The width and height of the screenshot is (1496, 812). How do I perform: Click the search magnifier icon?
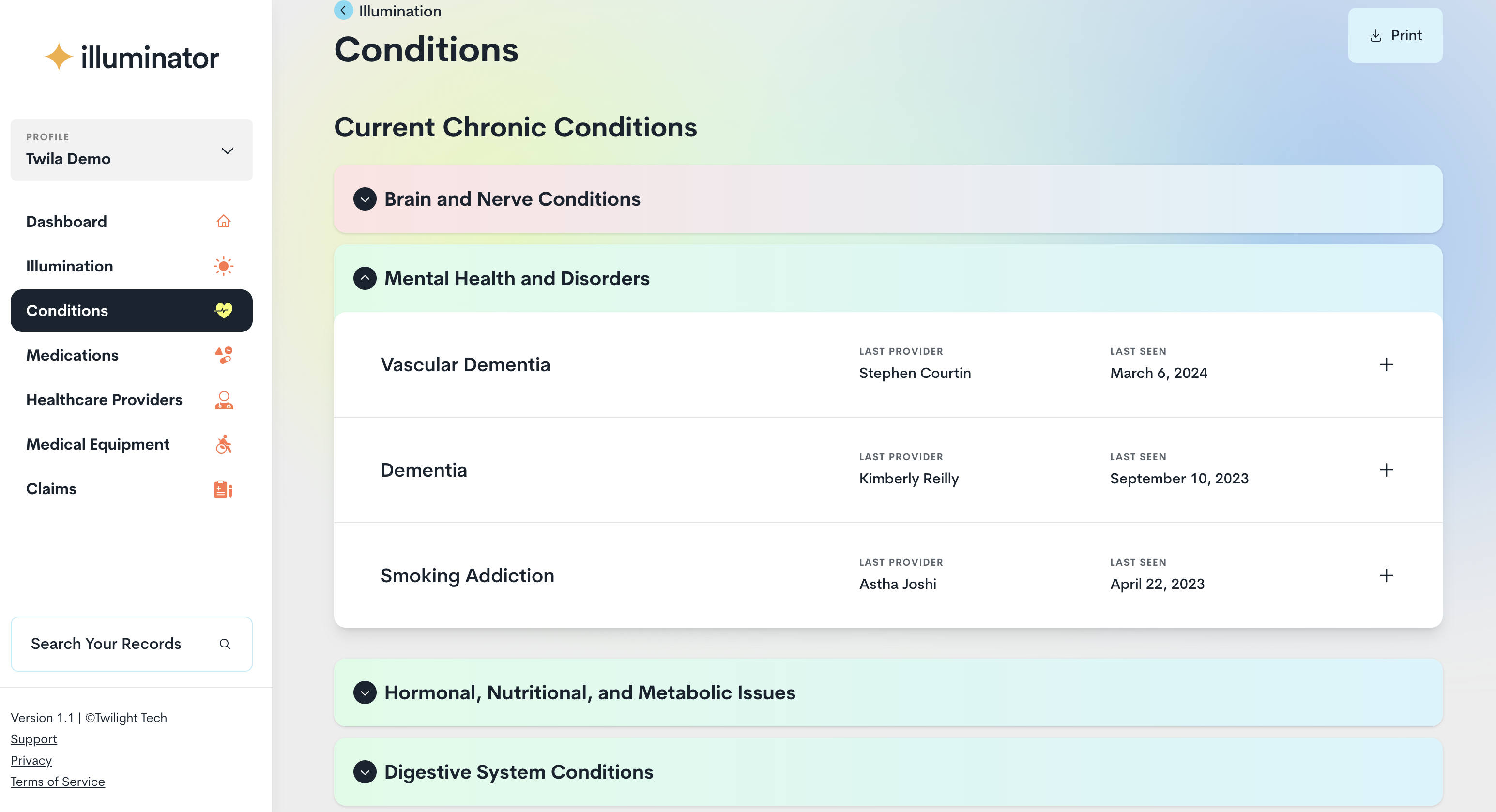[225, 644]
